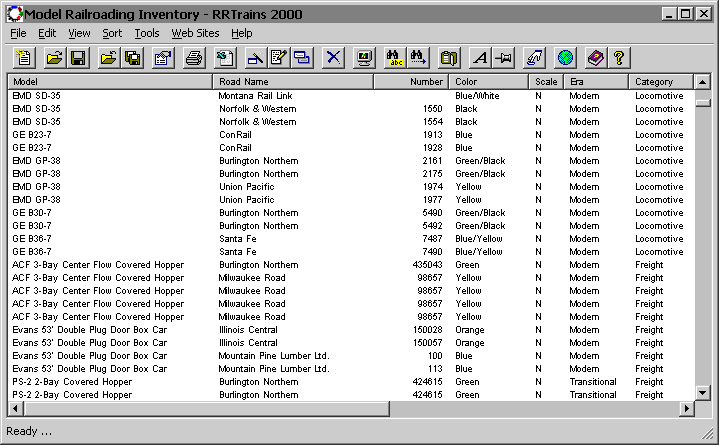Click the binoculars Find text icon

click(394, 58)
